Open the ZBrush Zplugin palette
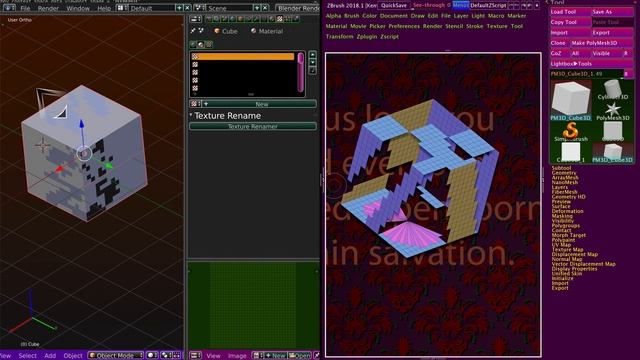 tap(367, 36)
